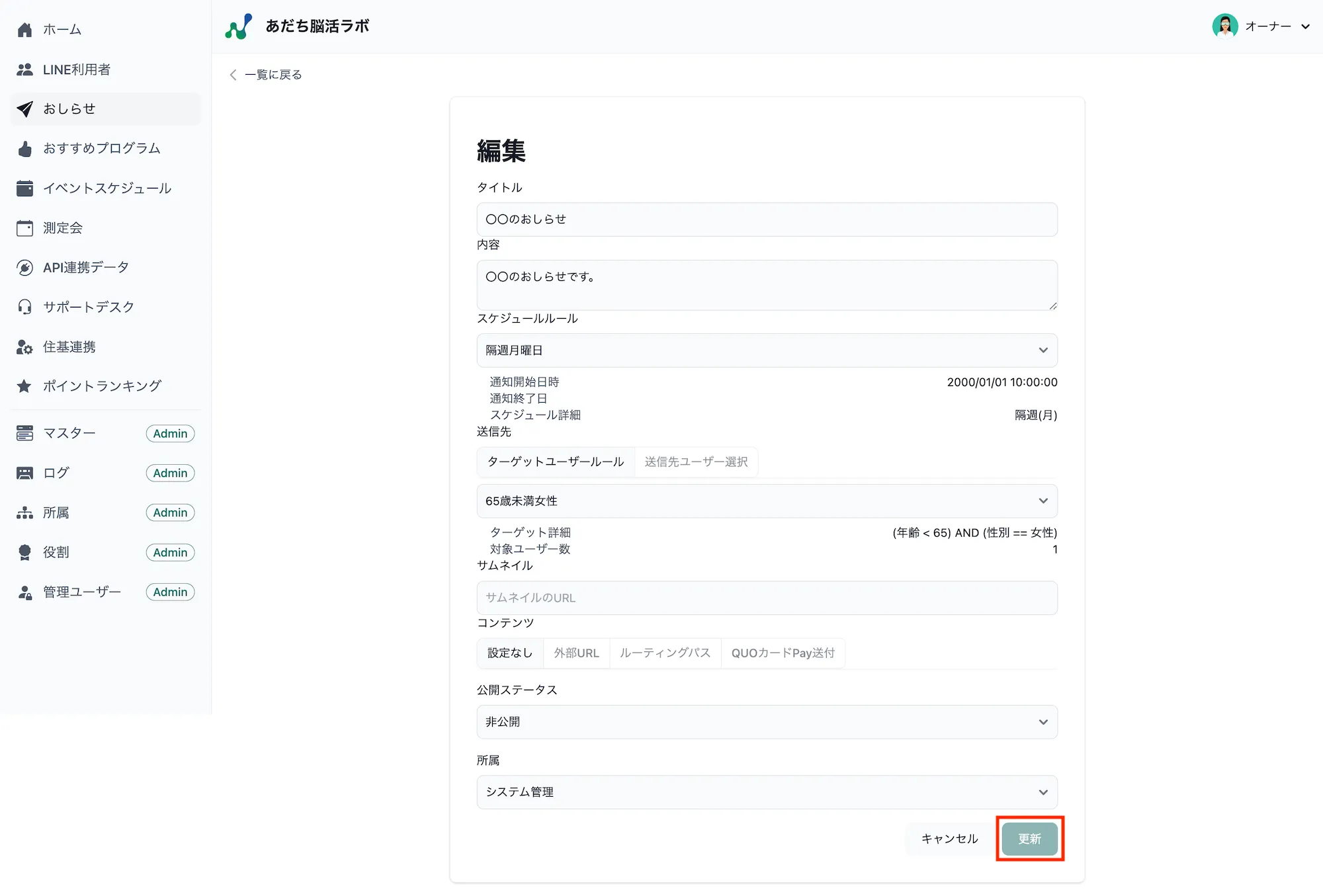Select the ルーティングパス content option

(665, 653)
